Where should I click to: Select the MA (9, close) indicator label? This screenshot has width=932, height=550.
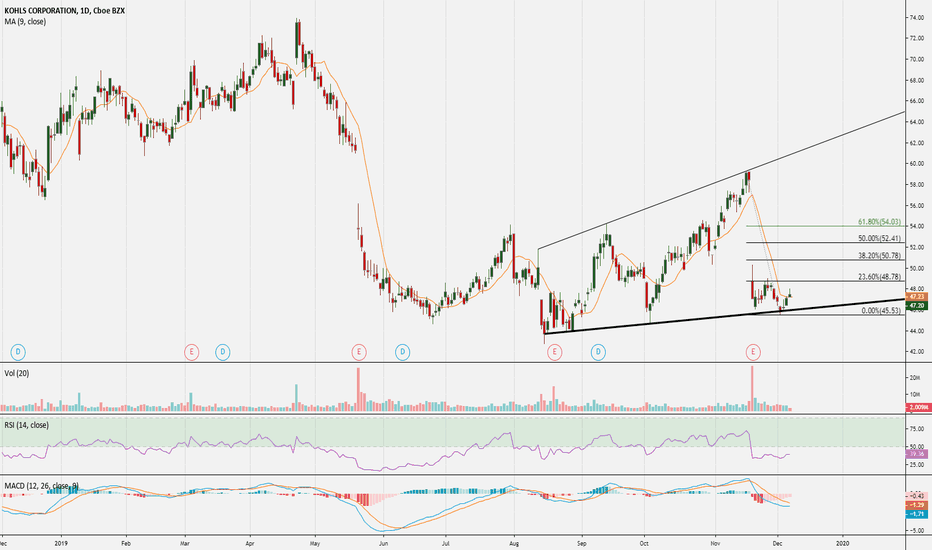25,22
